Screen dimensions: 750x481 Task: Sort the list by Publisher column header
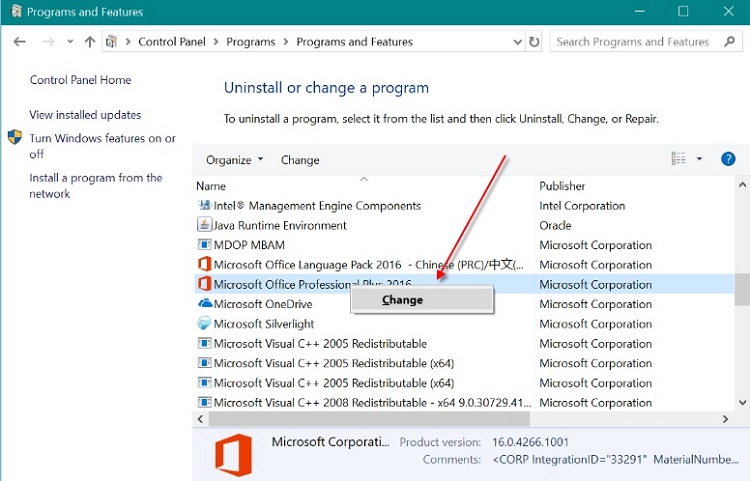(562, 186)
